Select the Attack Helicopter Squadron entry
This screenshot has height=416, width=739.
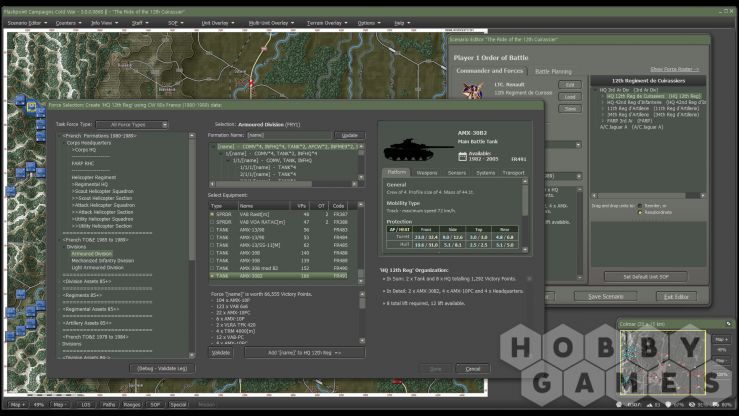(x=103, y=205)
